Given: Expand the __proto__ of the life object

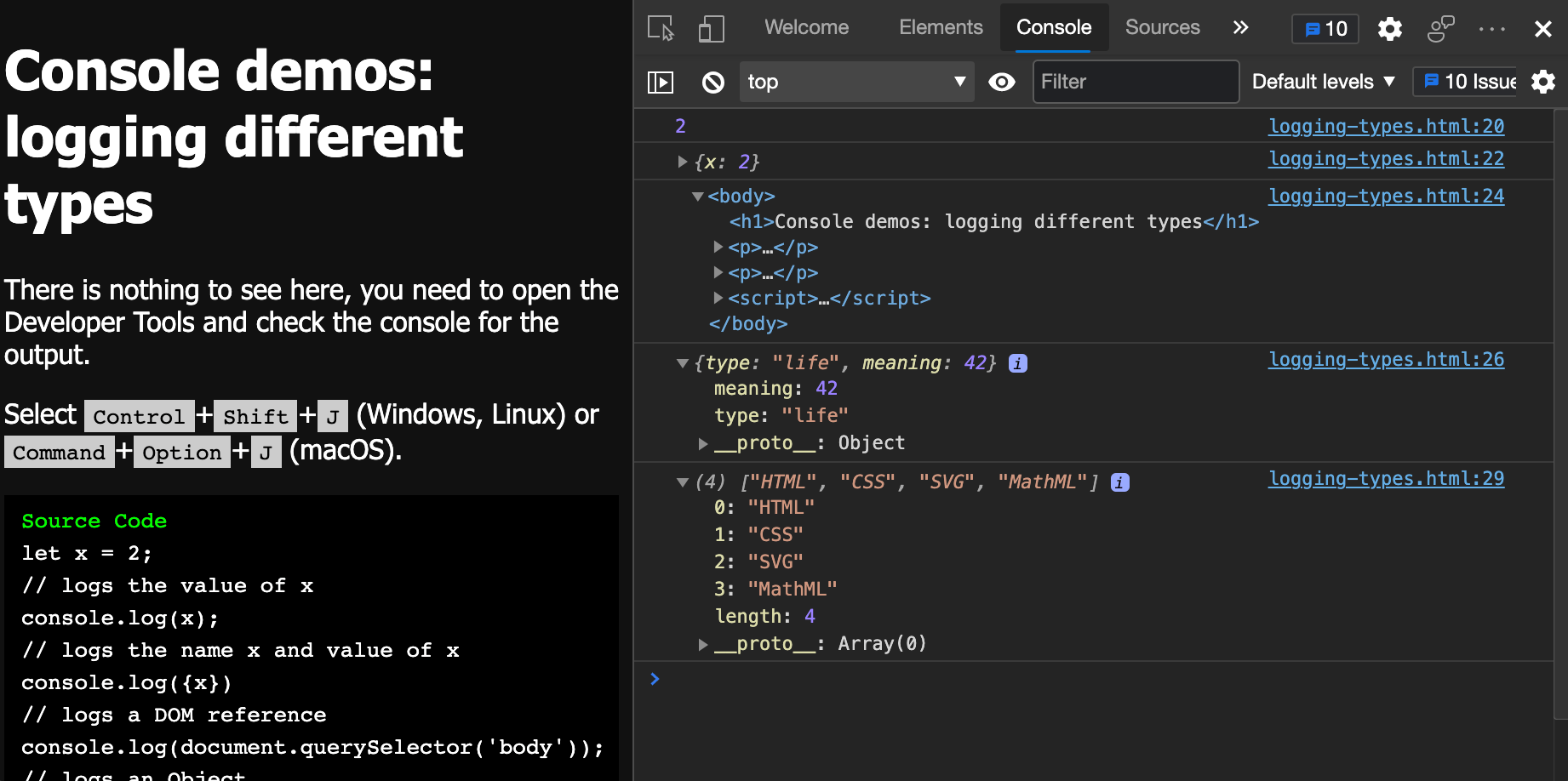Looking at the screenshot, I should pyautogui.click(x=703, y=442).
